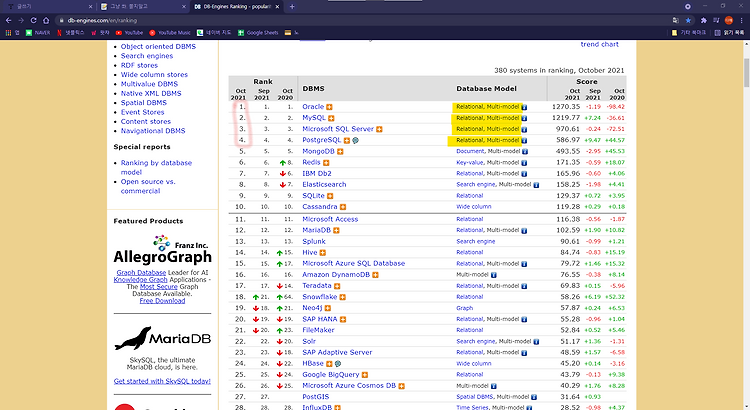Click the orange plus icon beside MySQL
The image size is (750, 410).
pyautogui.click(x=331, y=118)
